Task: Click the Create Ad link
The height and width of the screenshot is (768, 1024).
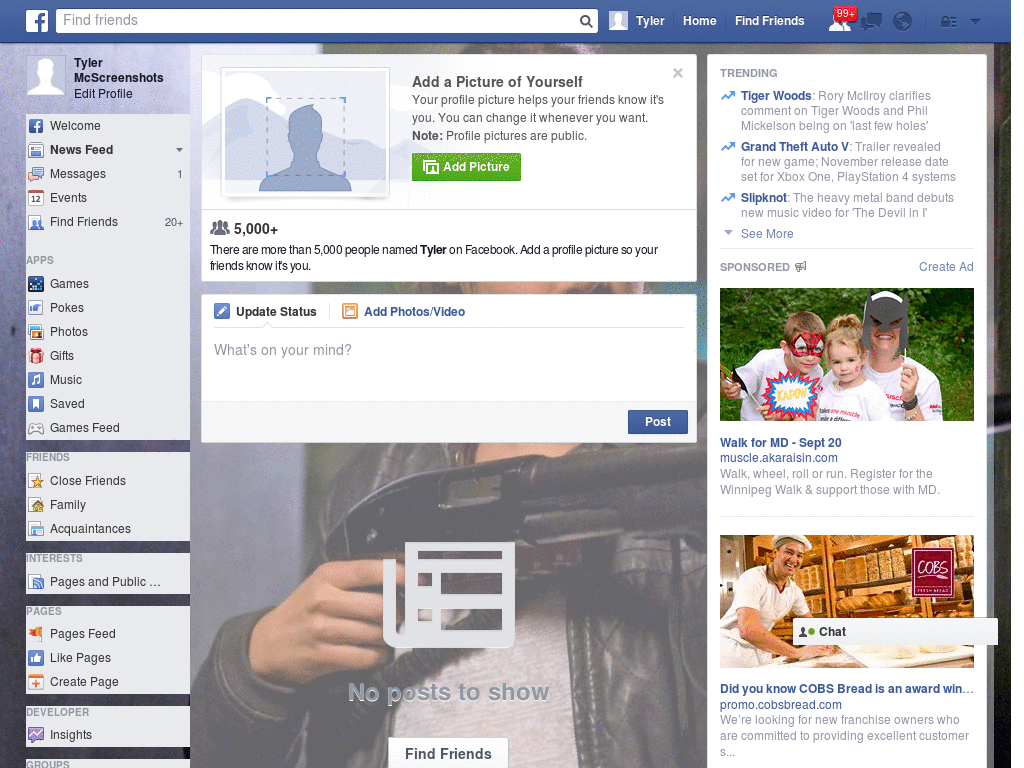Action: (x=946, y=266)
